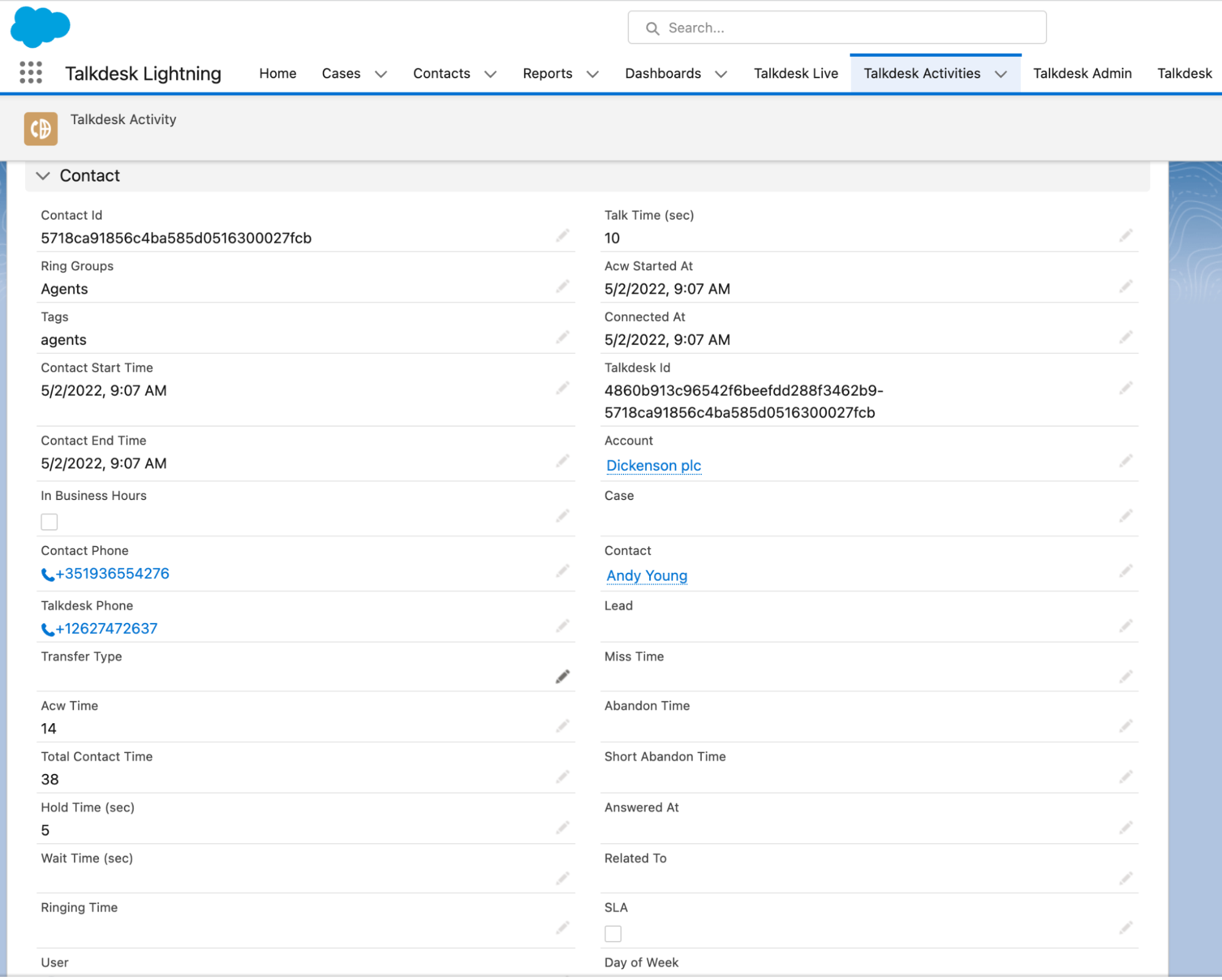The image size is (1222, 980).
Task: Switch to the Talkdesk Live tab
Action: (796, 73)
